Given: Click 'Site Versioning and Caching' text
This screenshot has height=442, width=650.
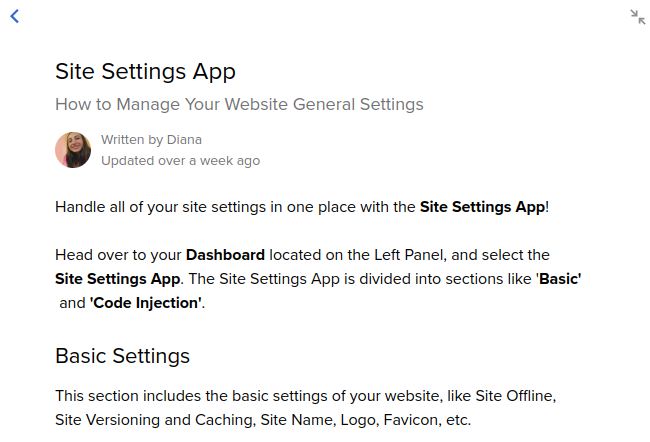Looking at the screenshot, I should pos(153,420).
